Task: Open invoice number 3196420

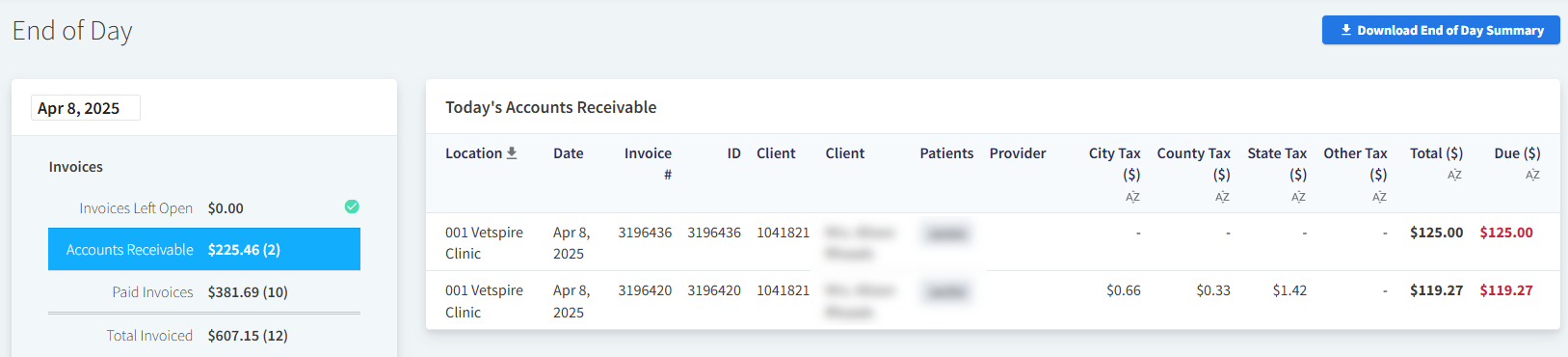Action: pyautogui.click(x=645, y=290)
